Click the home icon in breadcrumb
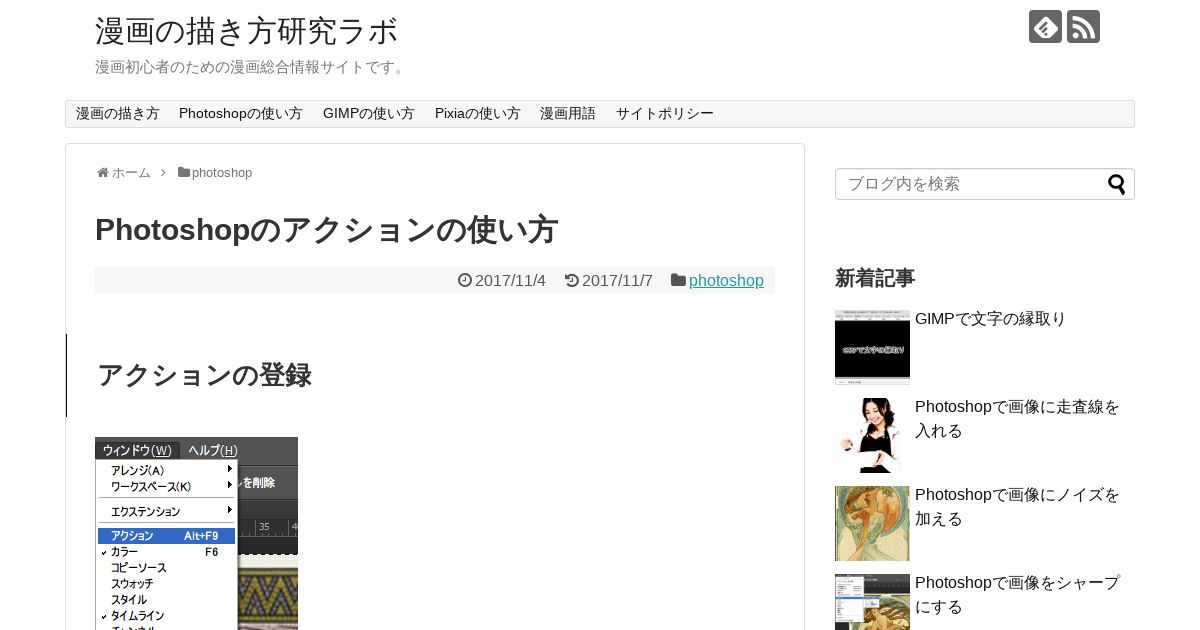The width and height of the screenshot is (1200, 630). [x=102, y=173]
